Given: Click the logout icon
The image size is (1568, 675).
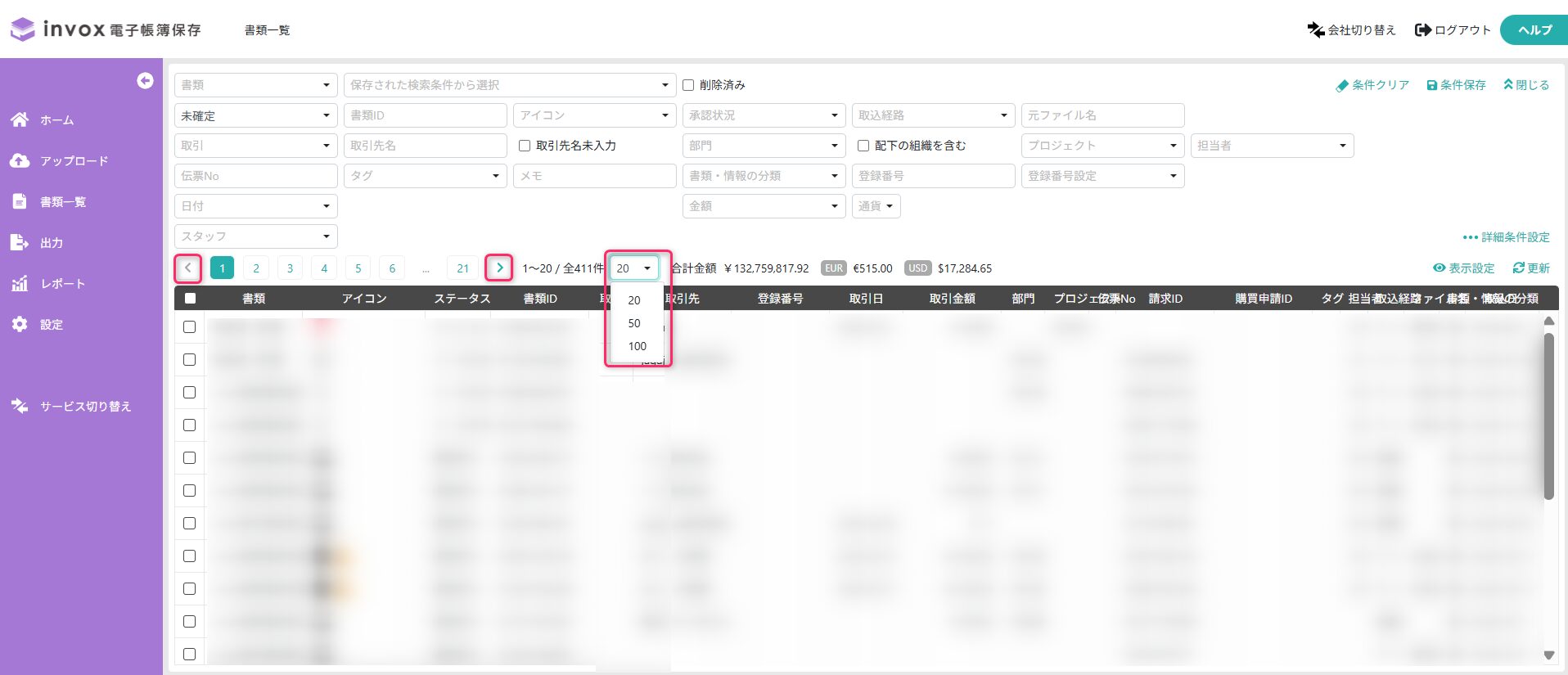Looking at the screenshot, I should click(x=1423, y=30).
